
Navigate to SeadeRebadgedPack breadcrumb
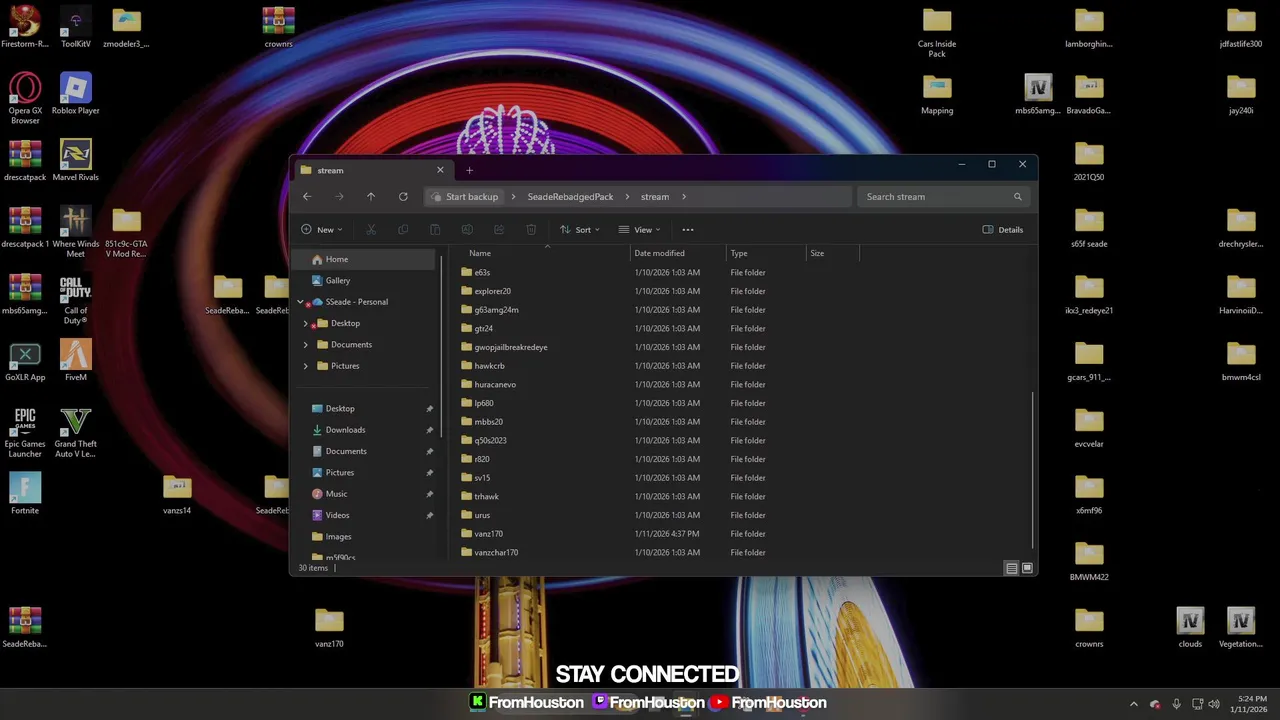pos(570,197)
